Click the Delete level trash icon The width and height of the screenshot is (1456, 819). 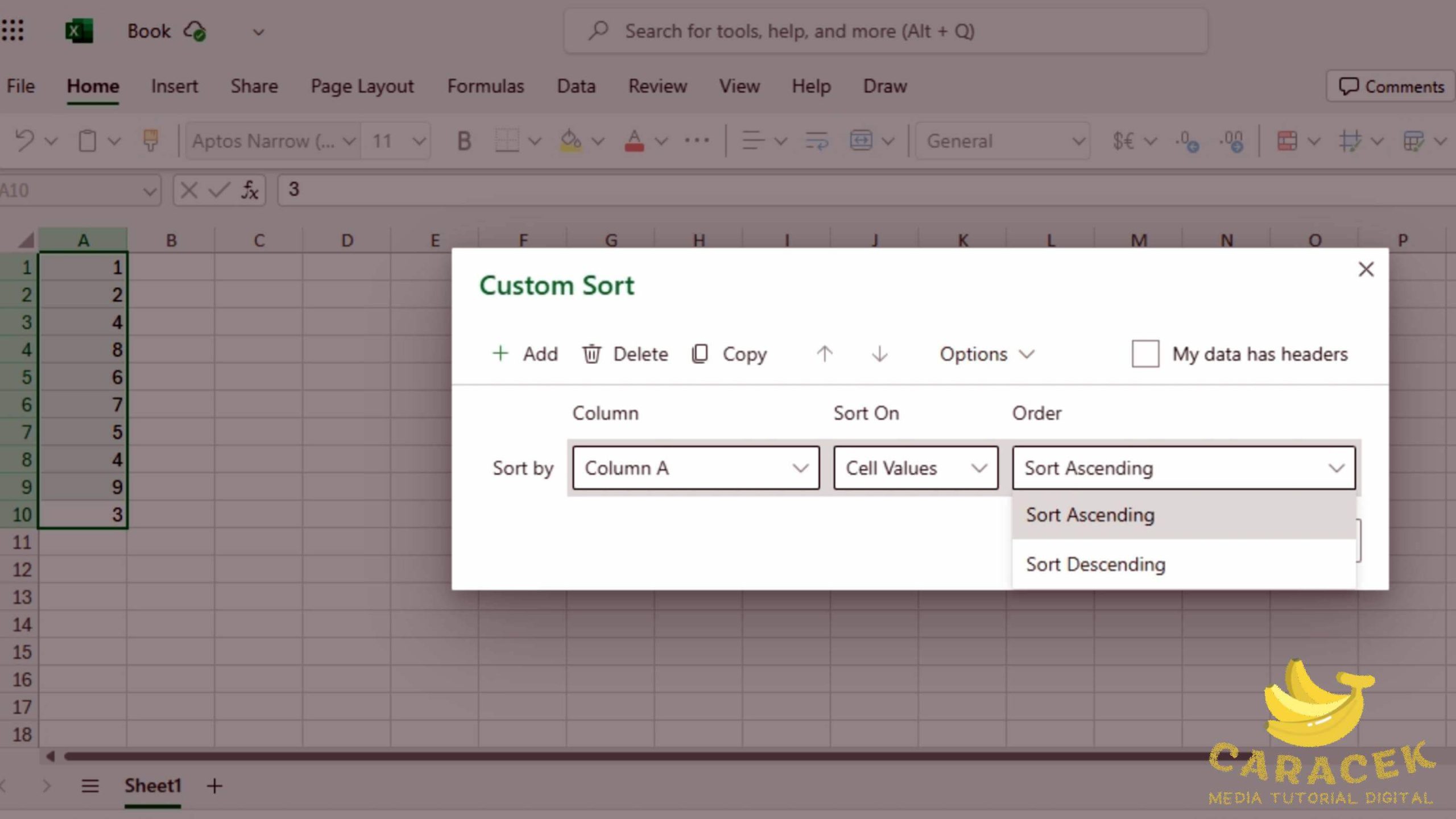591,354
